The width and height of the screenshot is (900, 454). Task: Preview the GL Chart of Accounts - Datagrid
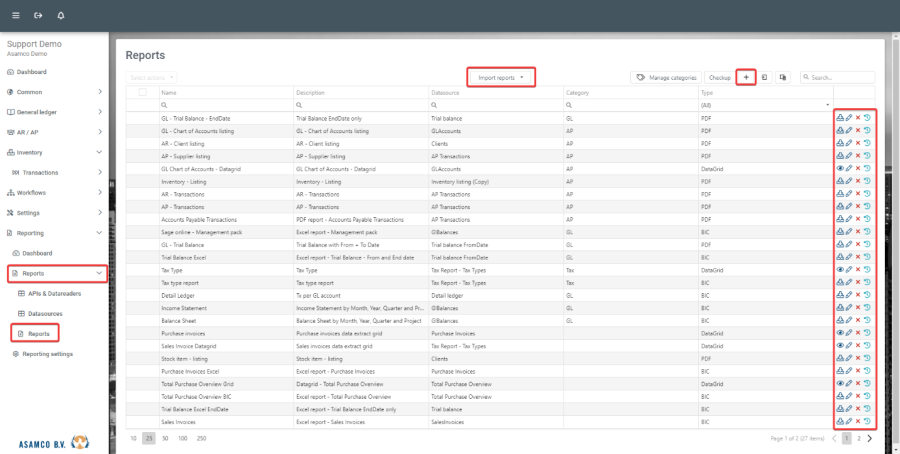click(x=840, y=168)
